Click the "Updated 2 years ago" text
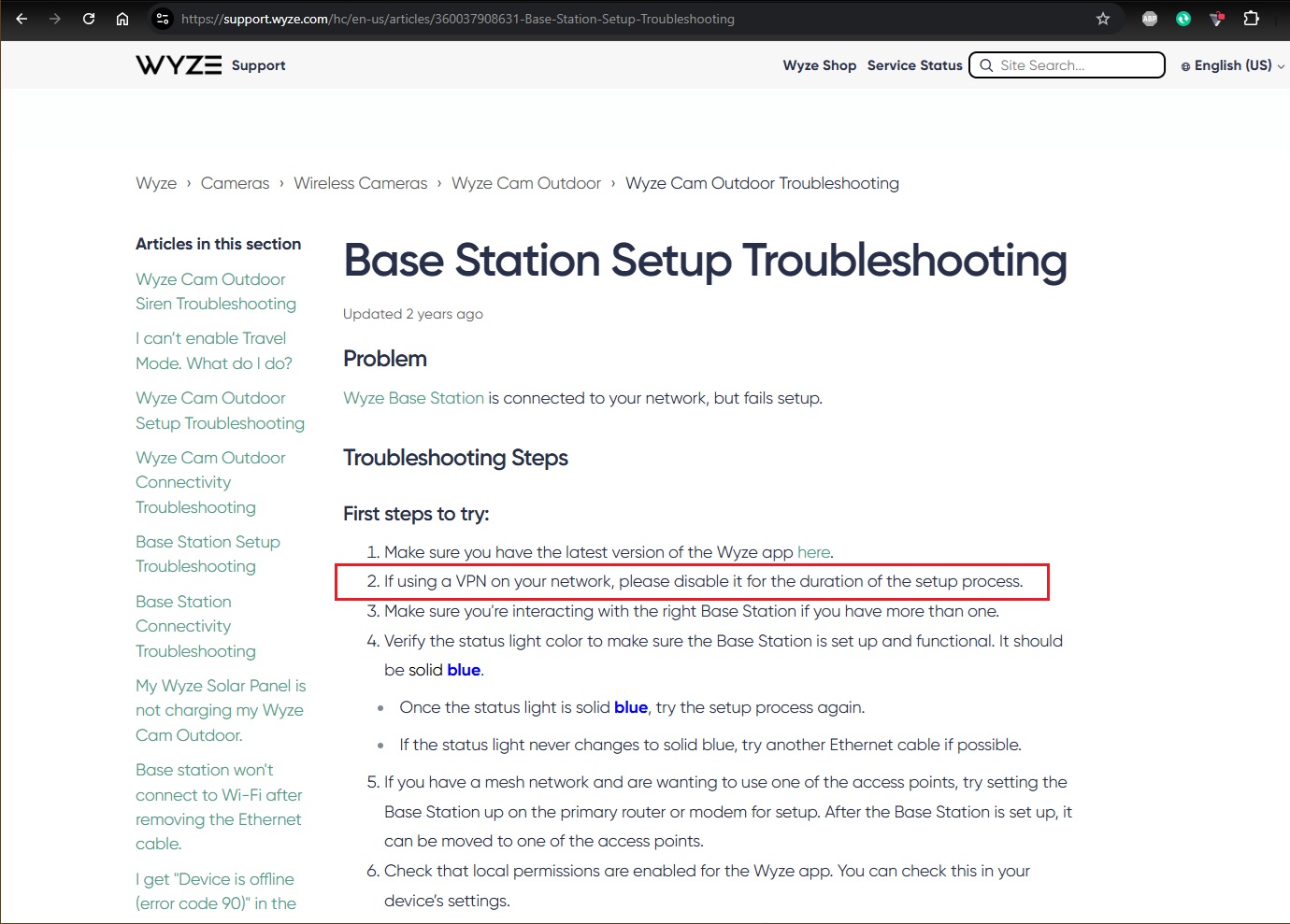The image size is (1290, 924). coord(413,314)
